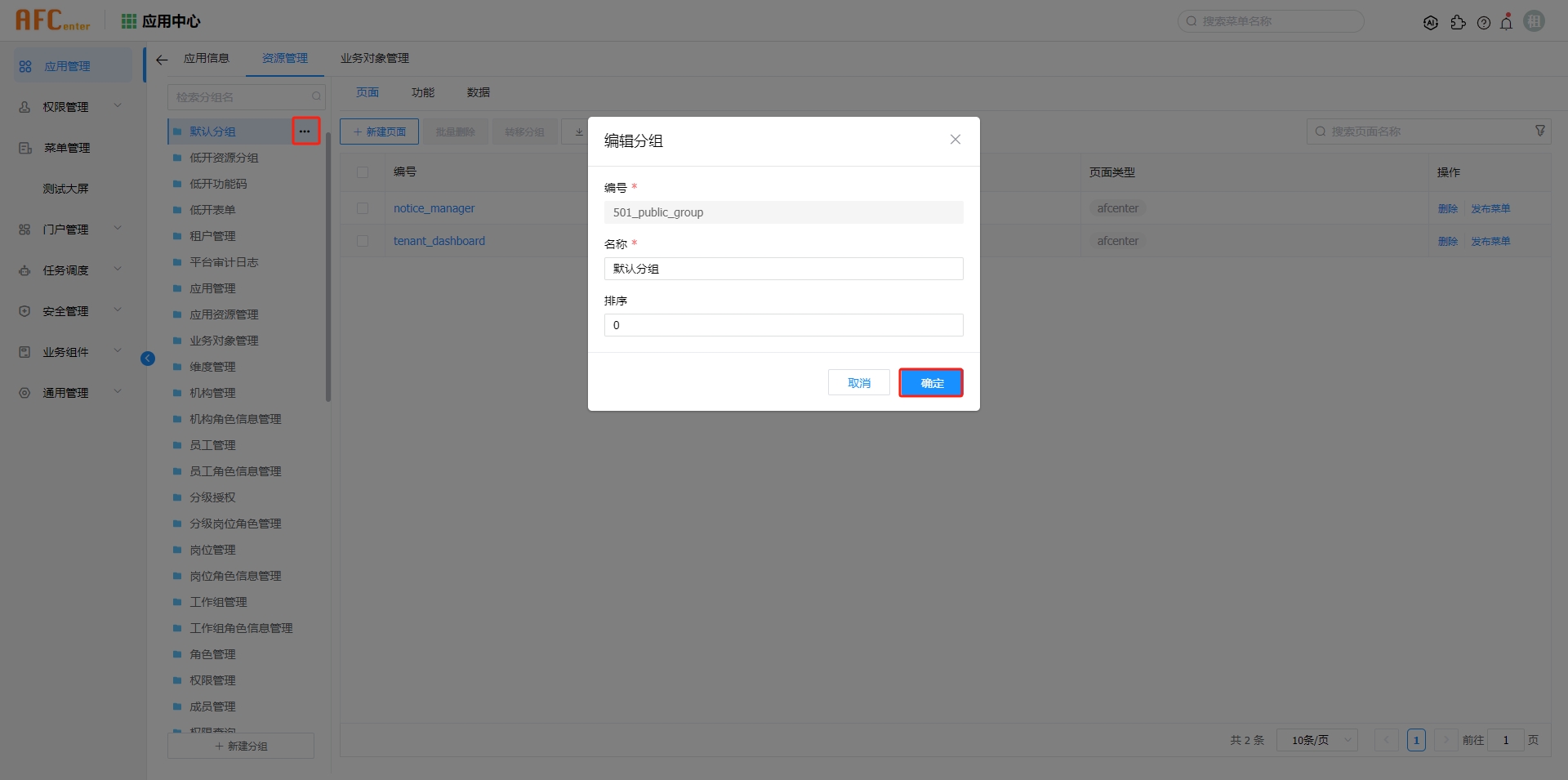Open the tenant_dashboard page link
This screenshot has height=780, width=1568.
coord(439,241)
